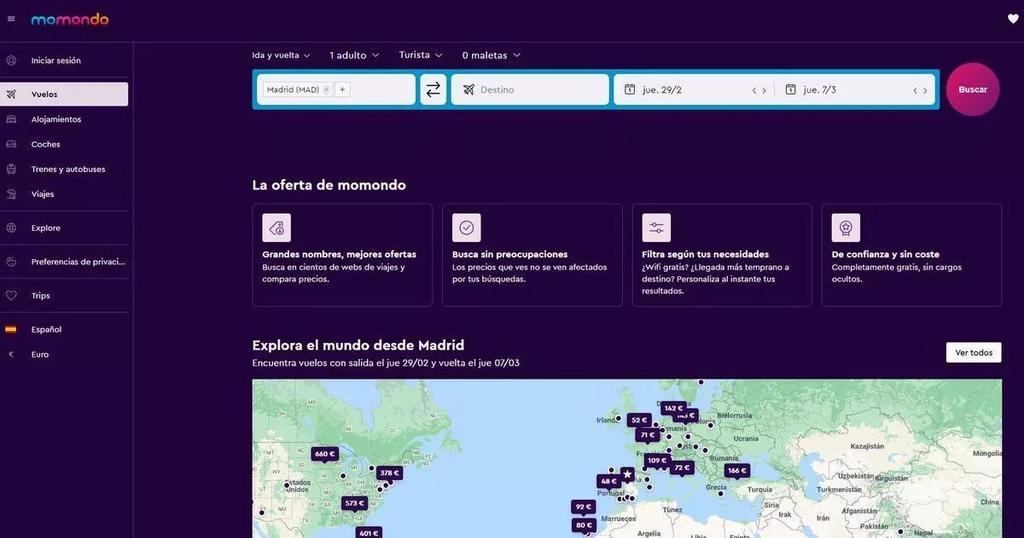Image resolution: width=1024 pixels, height=538 pixels.
Task: Click the momondo logo
Action: pos(70,20)
